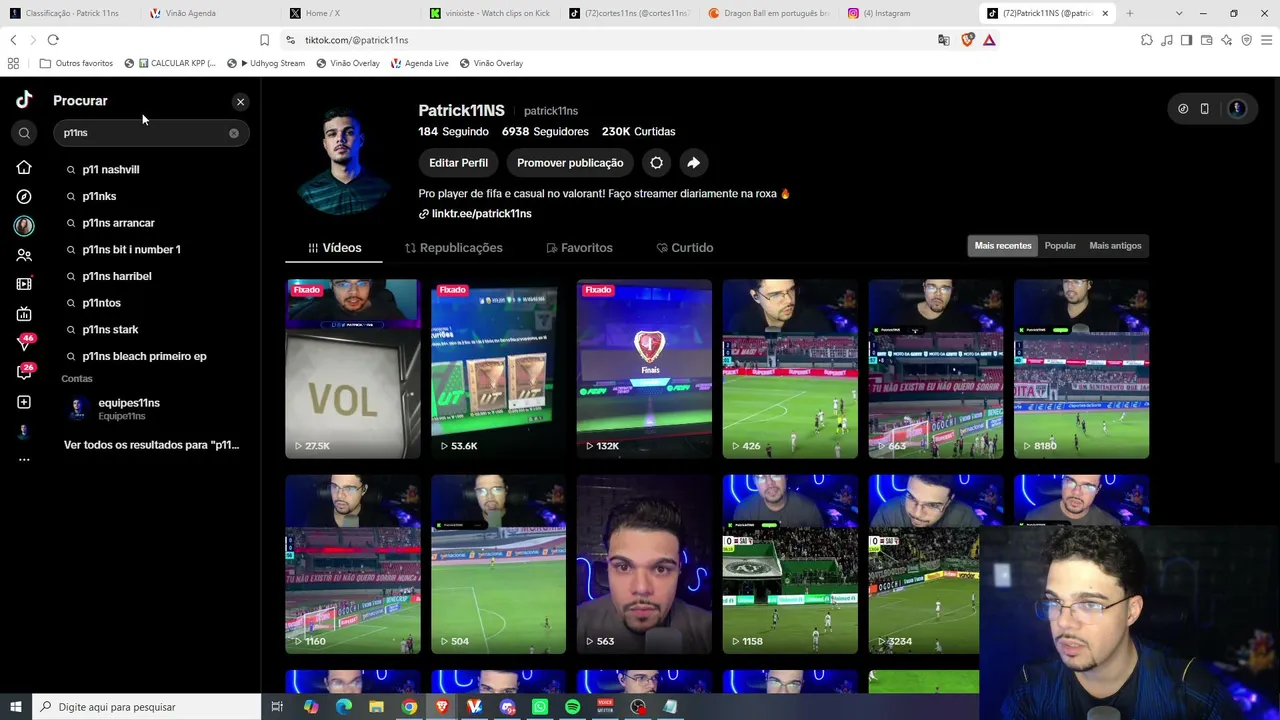Switch to the Favoritos tab

tap(579, 248)
